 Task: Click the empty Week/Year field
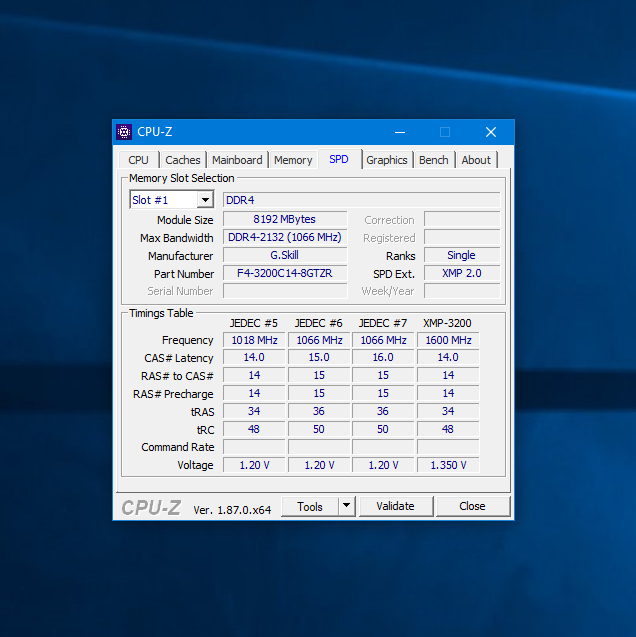coord(462,291)
